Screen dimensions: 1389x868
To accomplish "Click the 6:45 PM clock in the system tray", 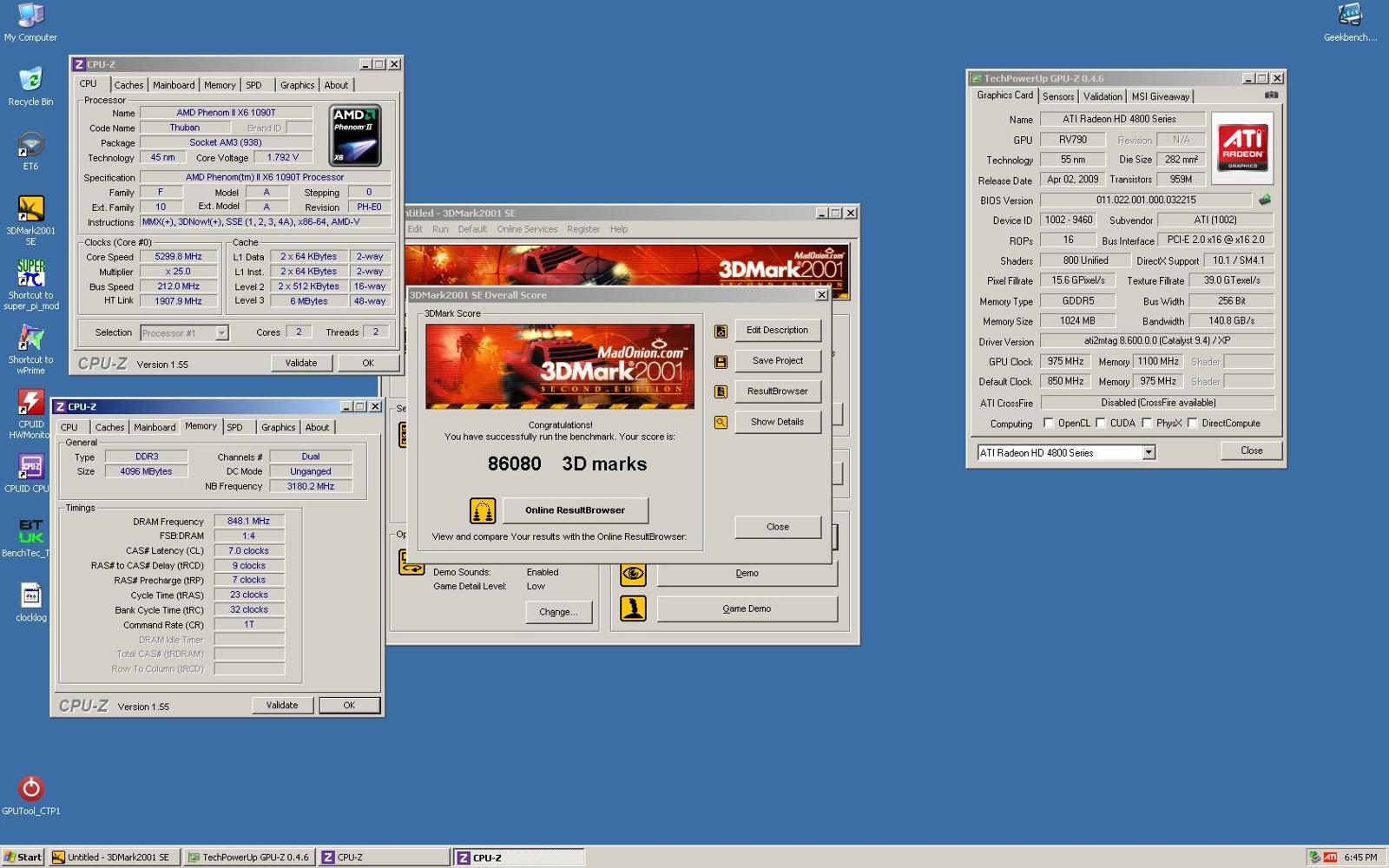I will [1360, 858].
